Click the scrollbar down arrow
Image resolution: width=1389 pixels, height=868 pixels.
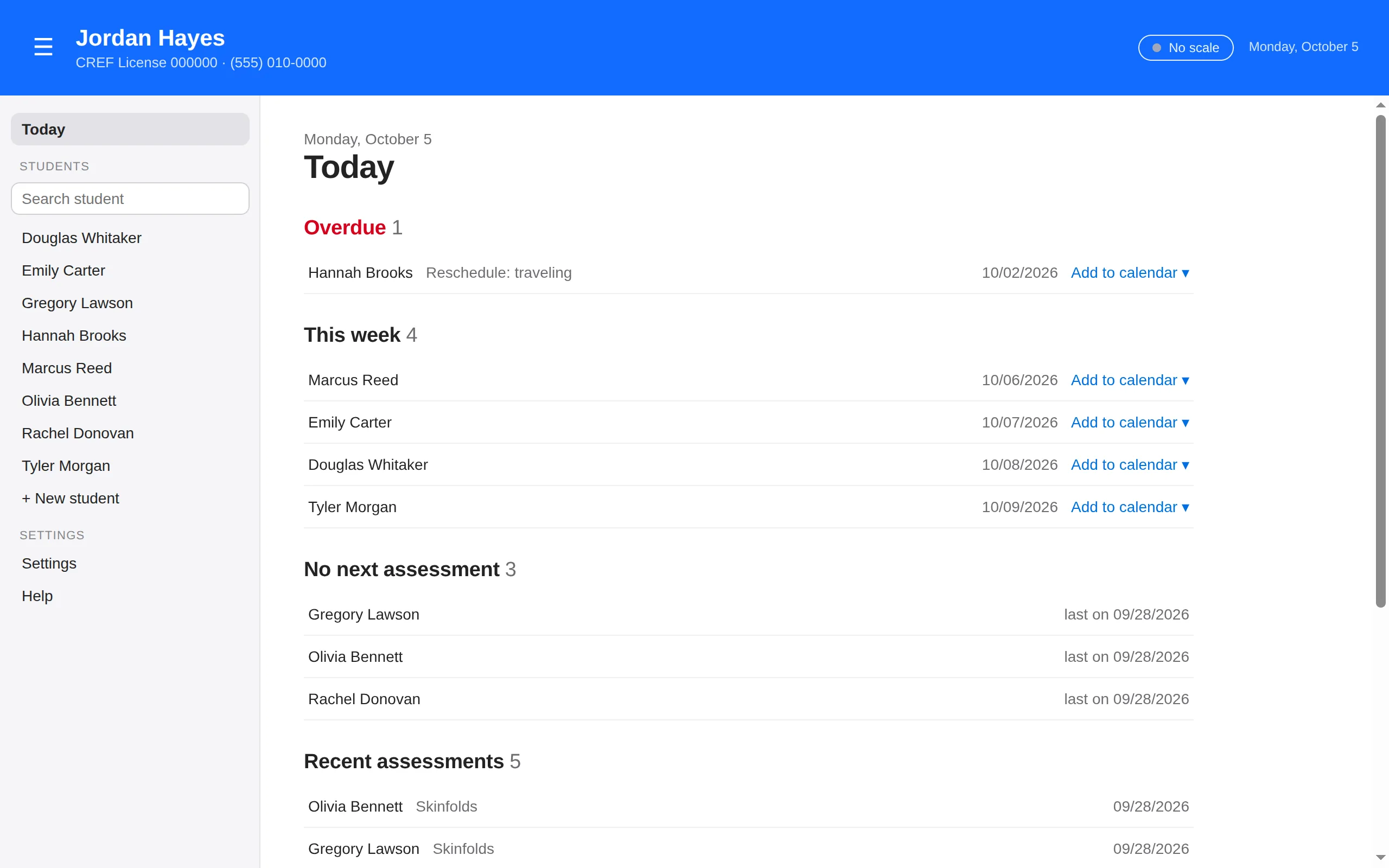click(x=1380, y=858)
